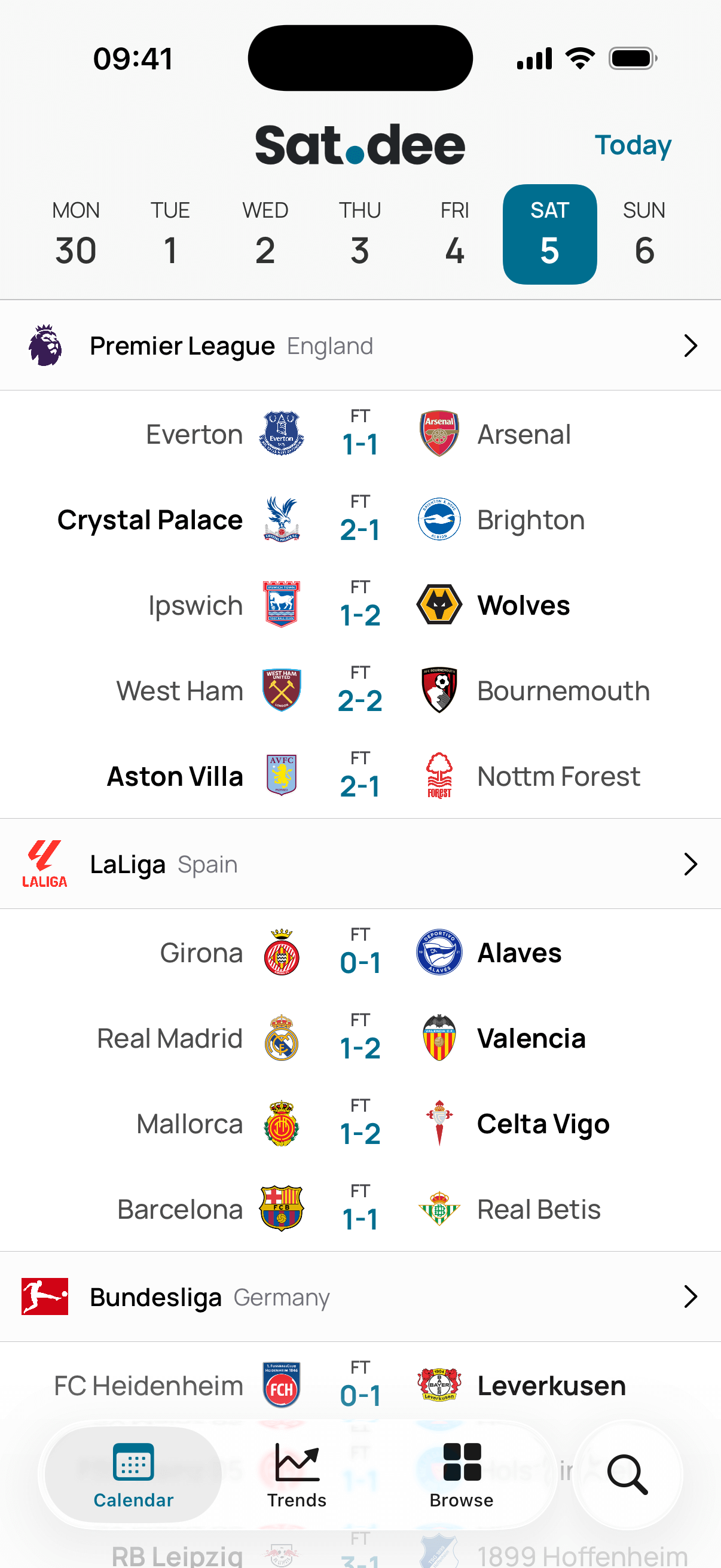Click the Barcelona badge

click(281, 1208)
